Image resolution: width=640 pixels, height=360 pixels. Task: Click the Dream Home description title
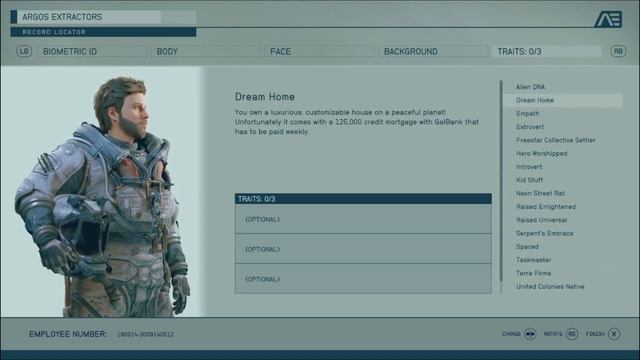tap(264, 97)
